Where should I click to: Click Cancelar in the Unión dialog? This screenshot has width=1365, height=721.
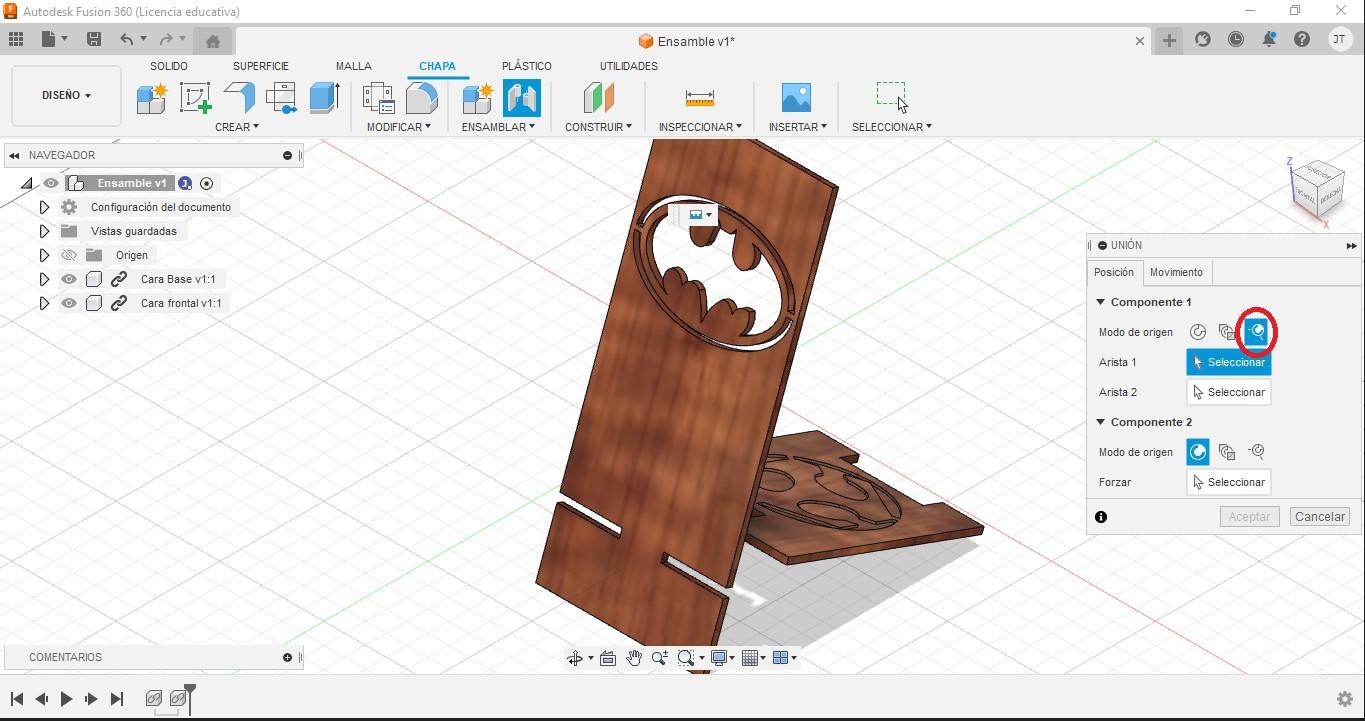(1319, 516)
